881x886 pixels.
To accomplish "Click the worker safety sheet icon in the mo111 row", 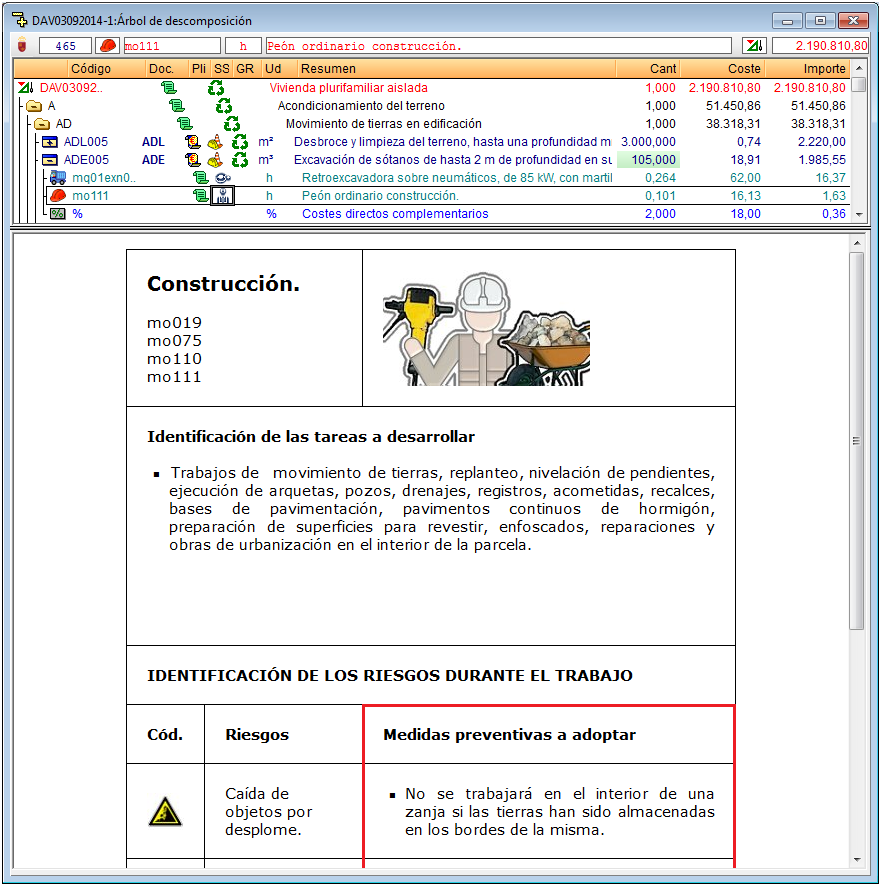I will 223,196.
